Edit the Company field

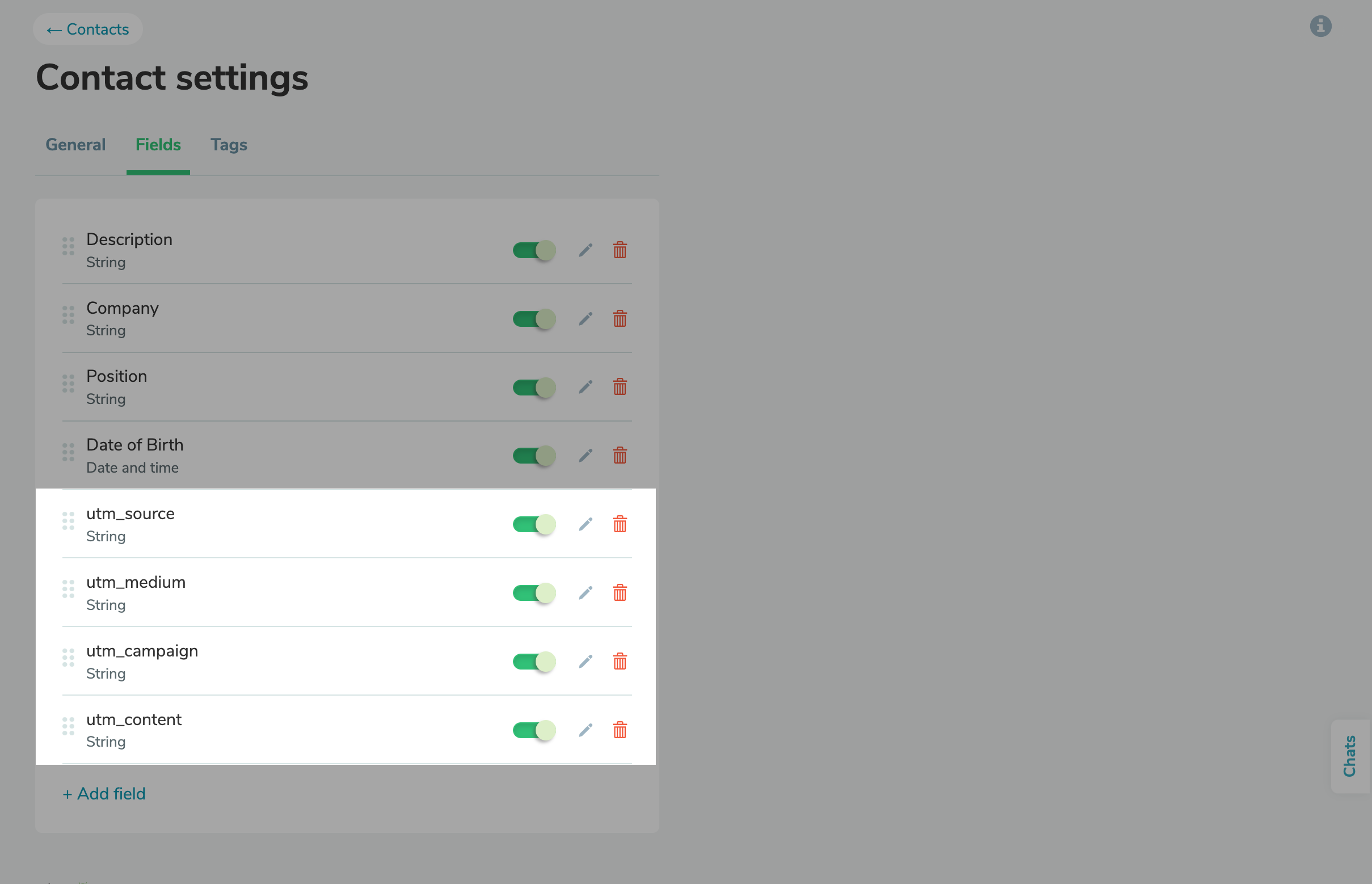(586, 318)
